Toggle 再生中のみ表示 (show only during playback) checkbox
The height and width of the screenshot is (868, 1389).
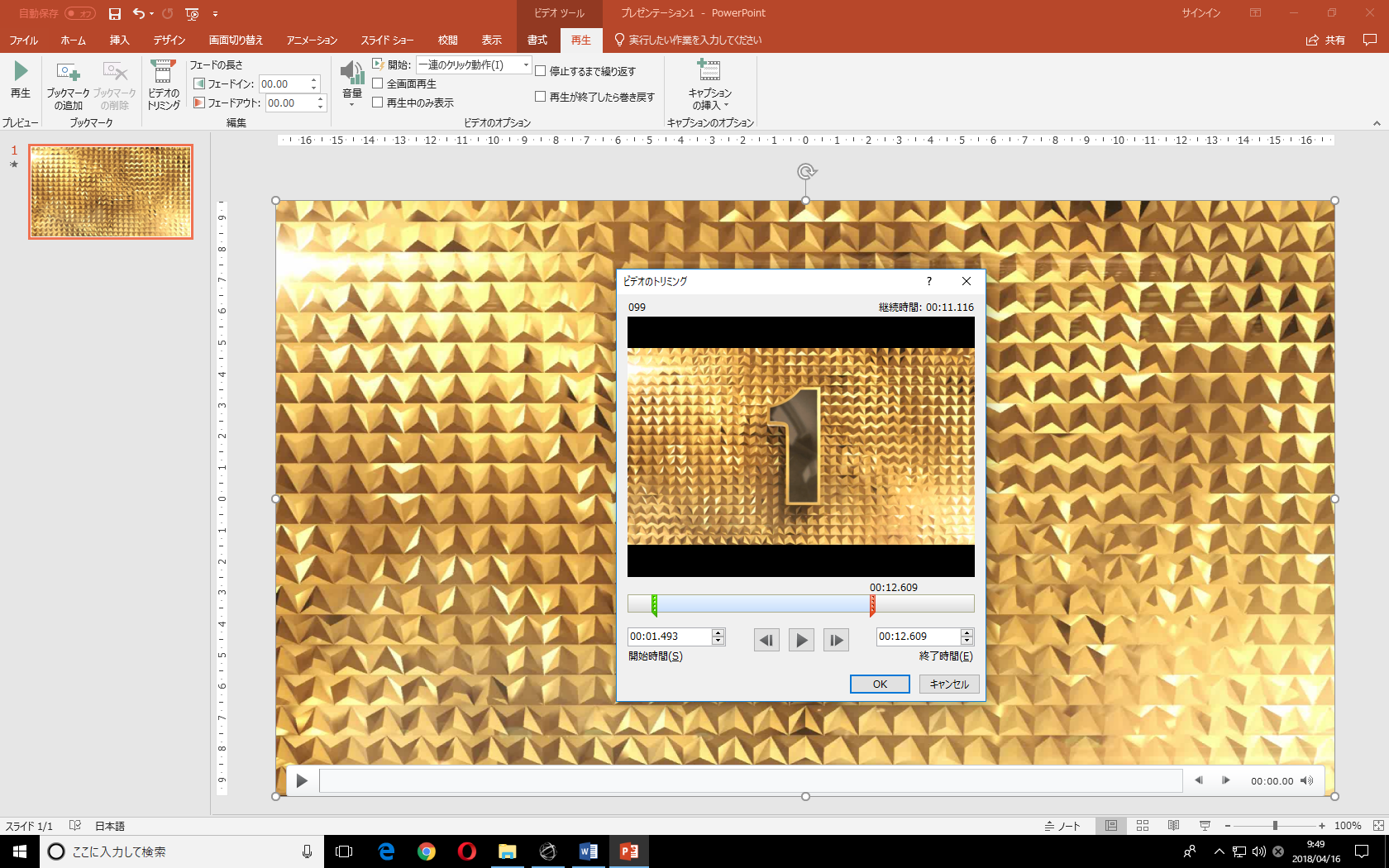[x=378, y=103]
